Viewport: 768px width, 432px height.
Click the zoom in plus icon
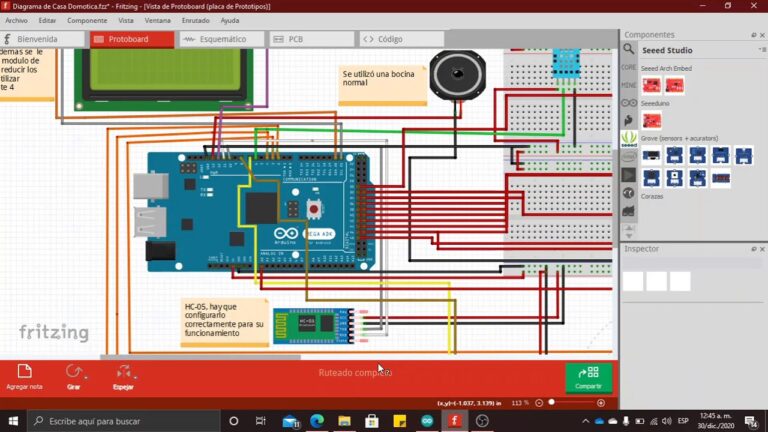coord(601,403)
